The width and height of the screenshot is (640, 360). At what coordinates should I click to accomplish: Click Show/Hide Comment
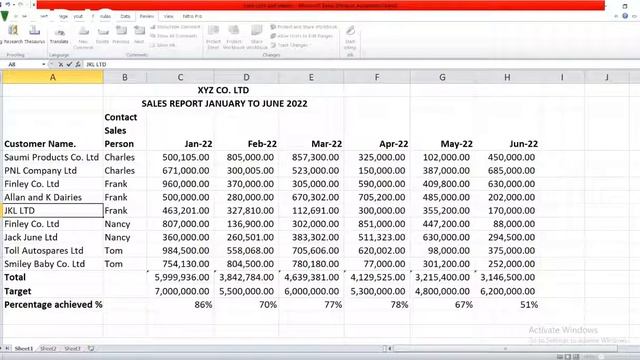(175, 27)
